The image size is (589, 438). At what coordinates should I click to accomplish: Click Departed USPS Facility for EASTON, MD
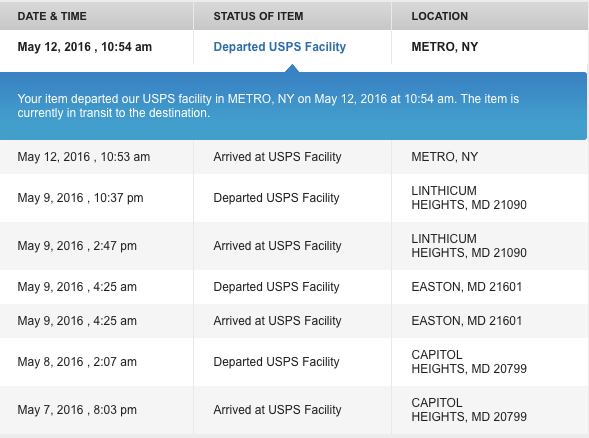[x=276, y=287]
